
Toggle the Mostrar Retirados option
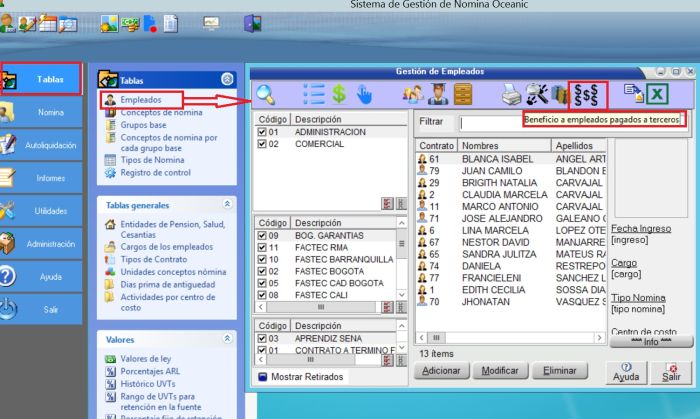(263, 377)
